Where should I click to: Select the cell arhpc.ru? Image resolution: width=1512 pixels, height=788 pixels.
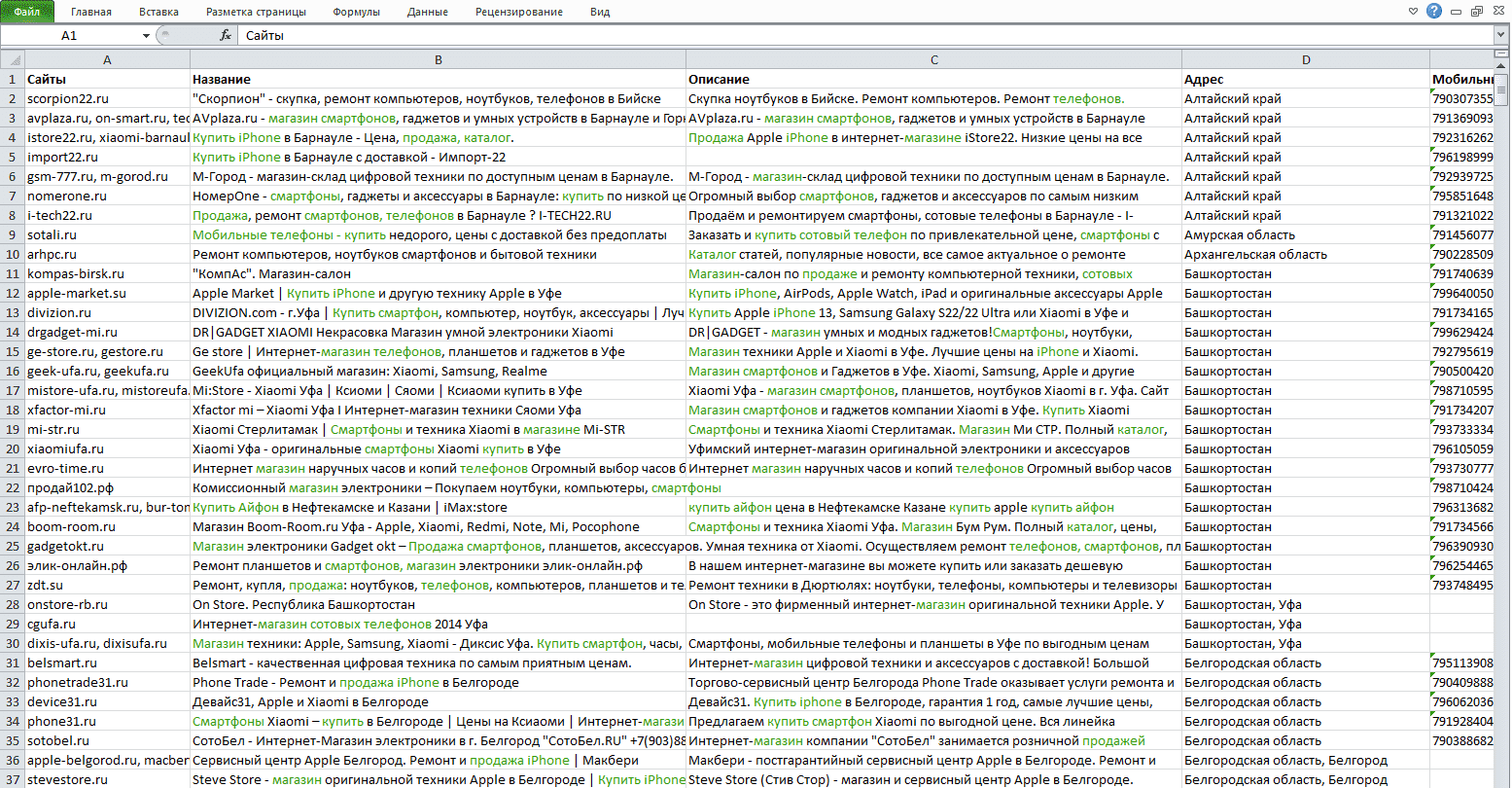[107, 254]
